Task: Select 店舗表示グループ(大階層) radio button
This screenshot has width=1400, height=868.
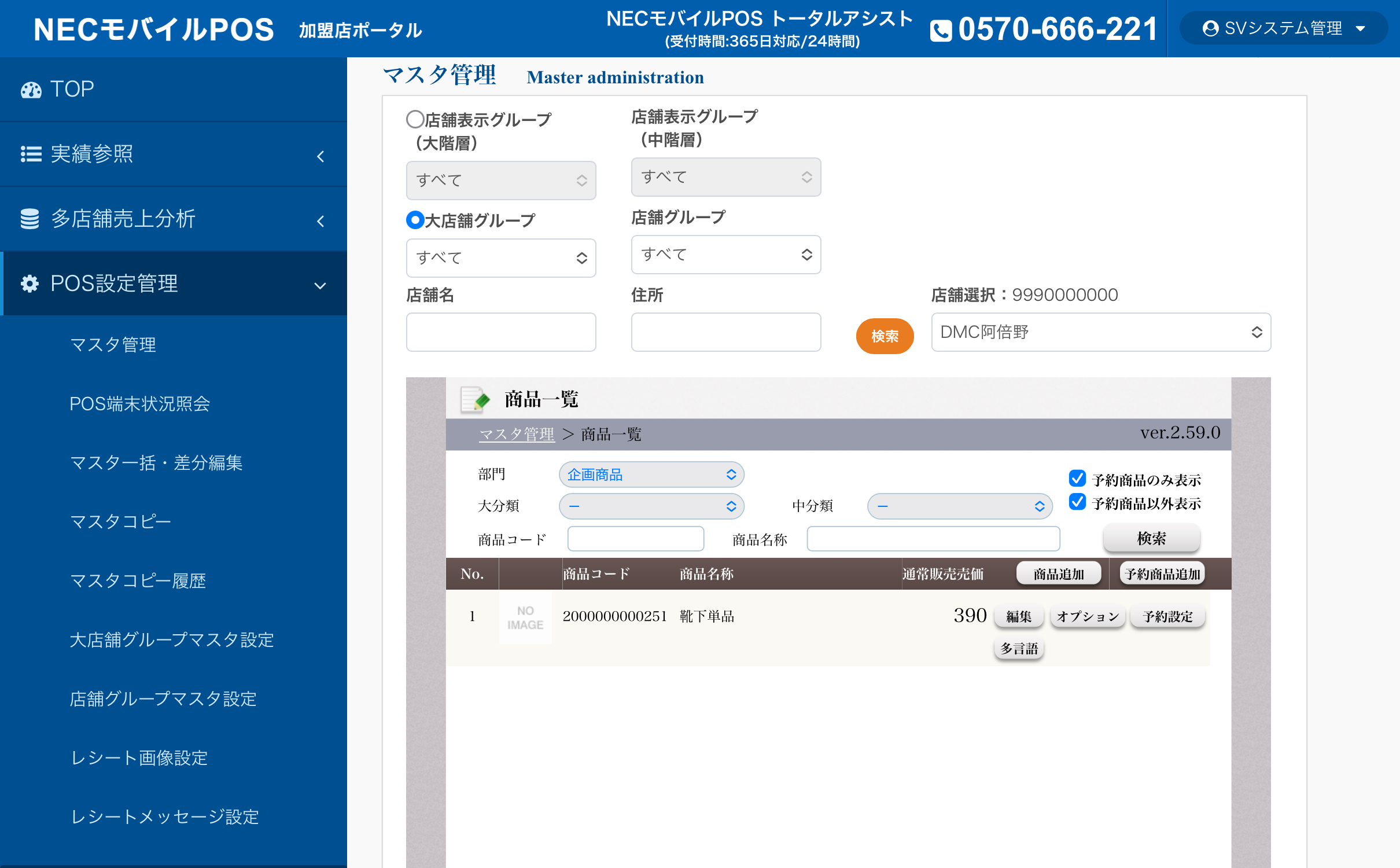Action: click(415, 120)
